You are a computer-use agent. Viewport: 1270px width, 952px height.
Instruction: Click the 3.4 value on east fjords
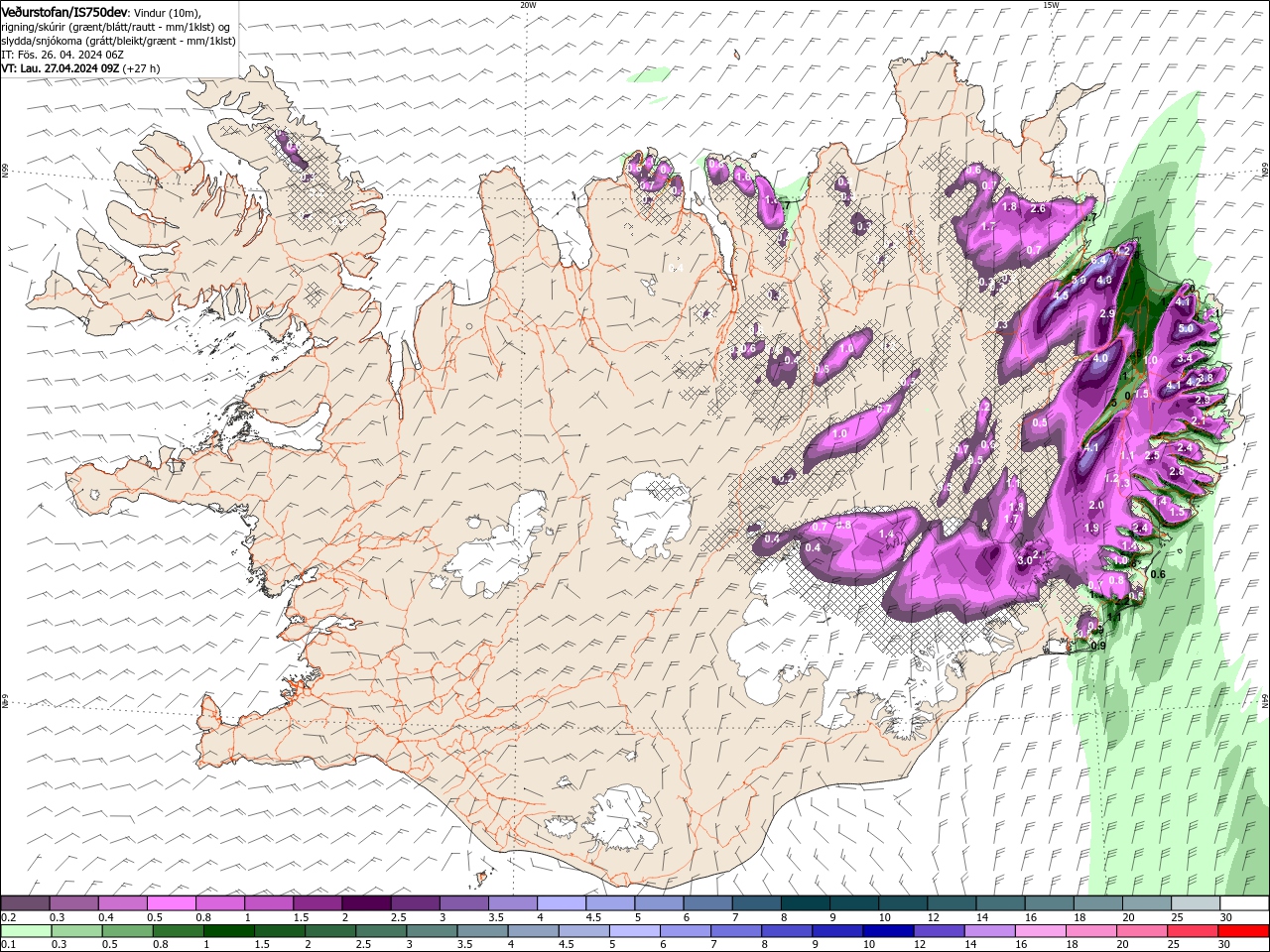(1185, 359)
